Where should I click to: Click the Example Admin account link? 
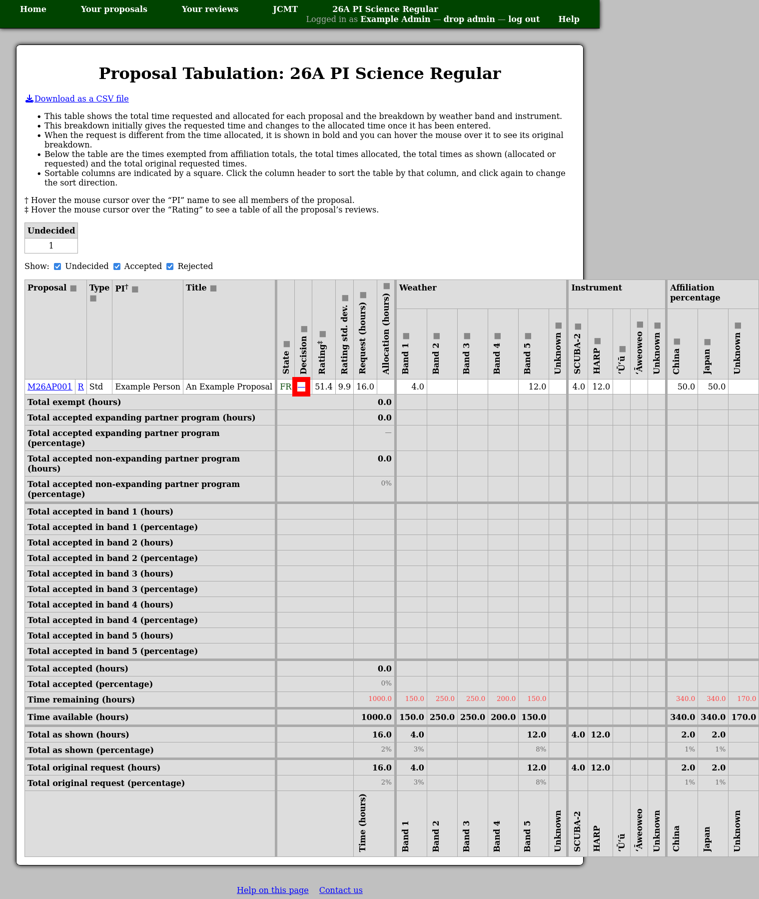[x=395, y=19]
